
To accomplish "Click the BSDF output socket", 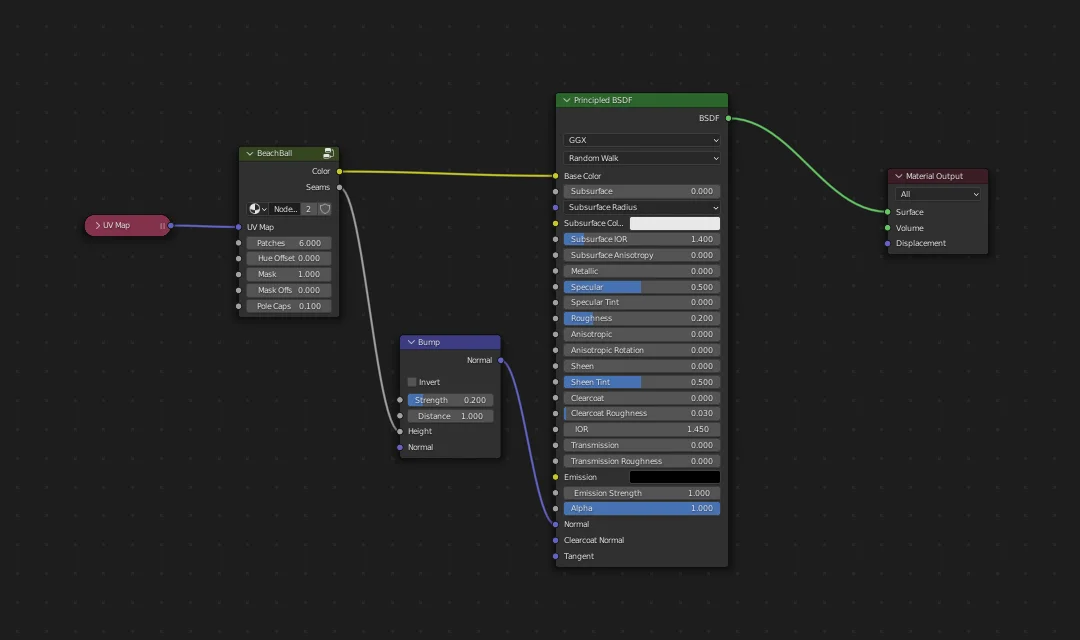I will coord(728,119).
